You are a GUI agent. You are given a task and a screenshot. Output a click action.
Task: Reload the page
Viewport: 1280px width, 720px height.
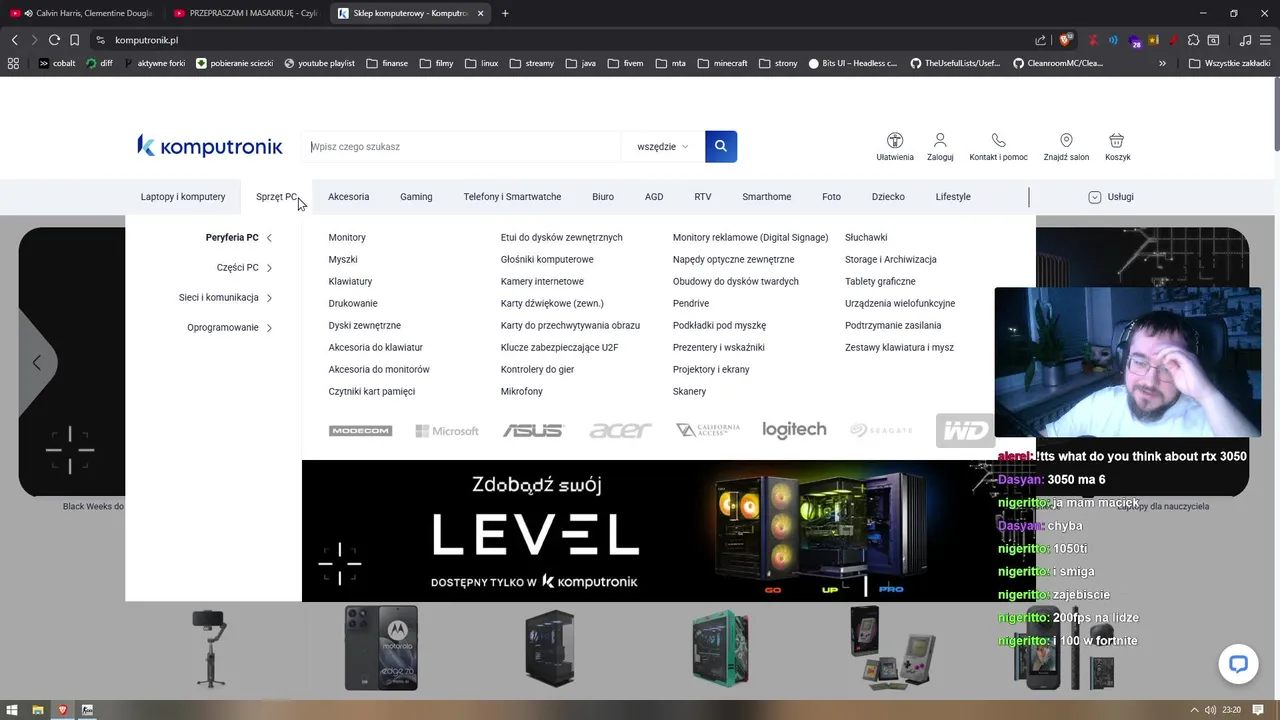point(54,40)
